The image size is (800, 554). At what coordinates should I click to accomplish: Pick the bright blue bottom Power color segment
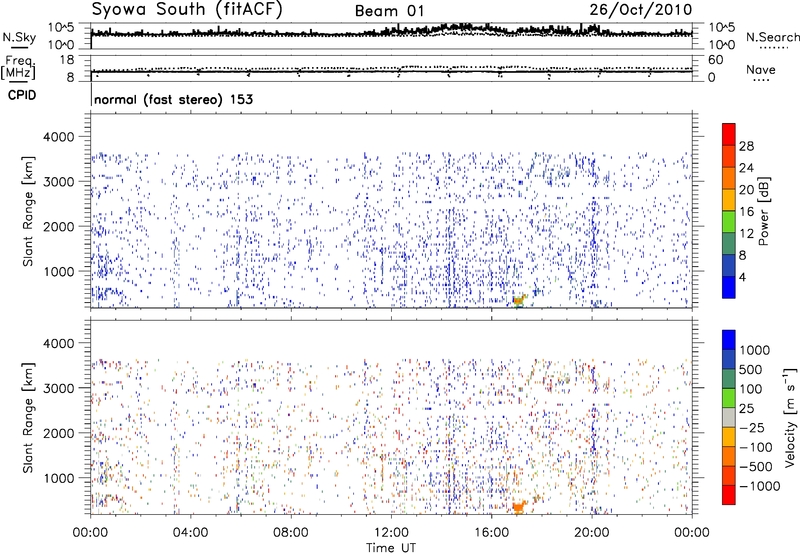tap(729, 287)
